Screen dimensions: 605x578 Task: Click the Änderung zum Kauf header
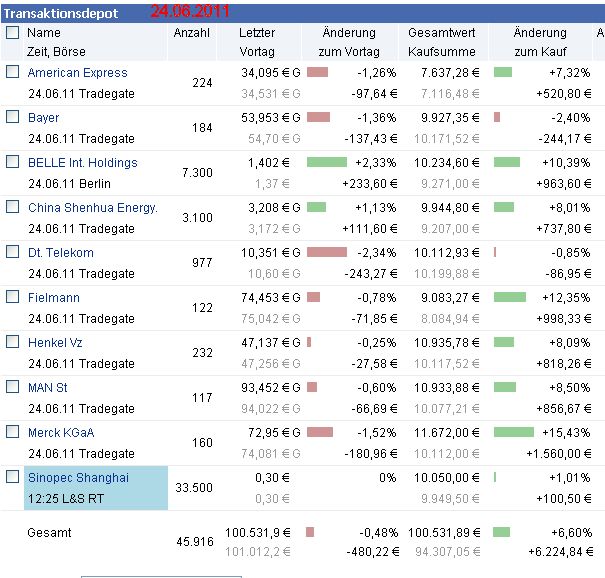coord(540,42)
